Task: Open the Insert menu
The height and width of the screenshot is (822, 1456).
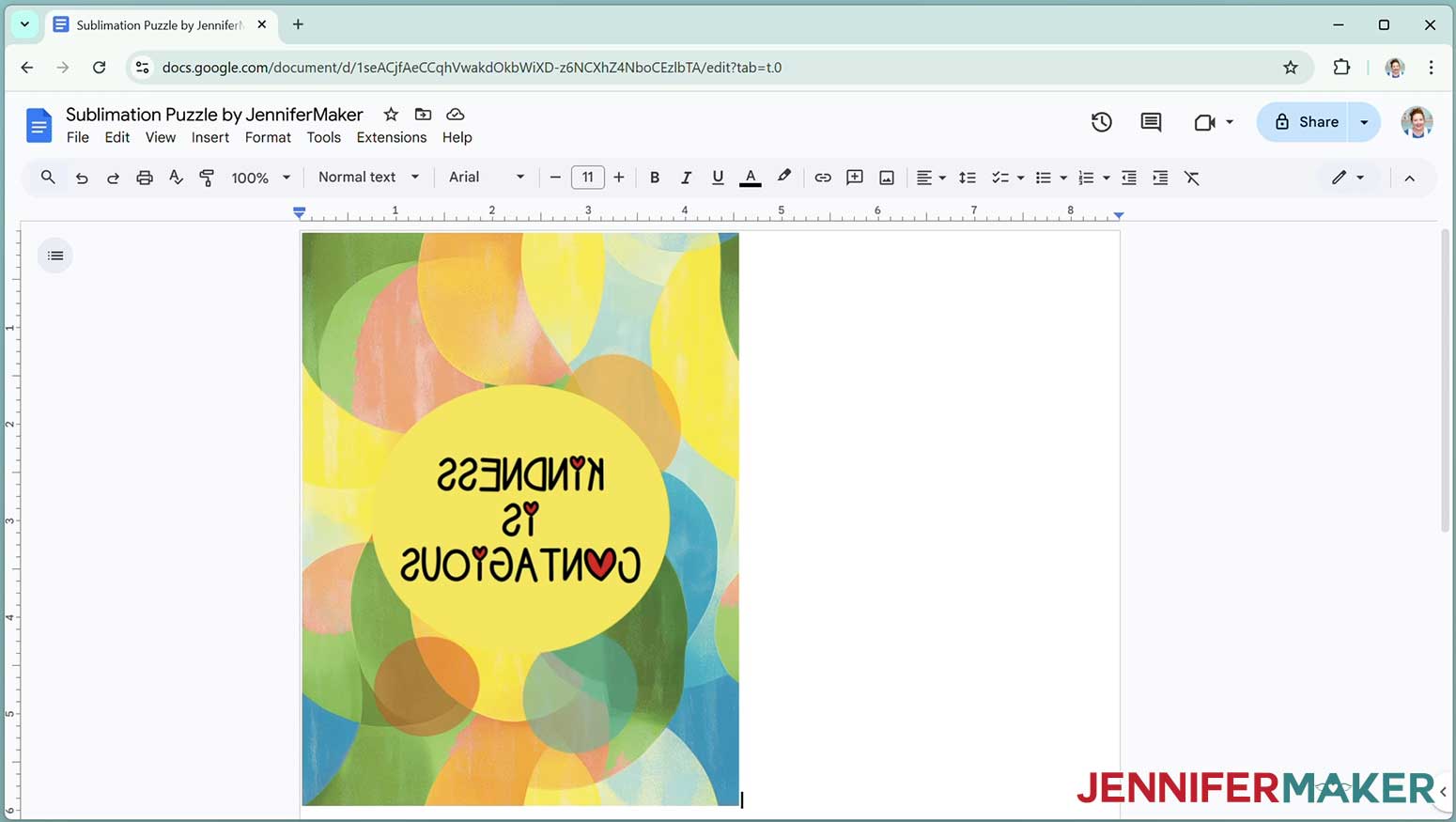Action: [x=210, y=137]
